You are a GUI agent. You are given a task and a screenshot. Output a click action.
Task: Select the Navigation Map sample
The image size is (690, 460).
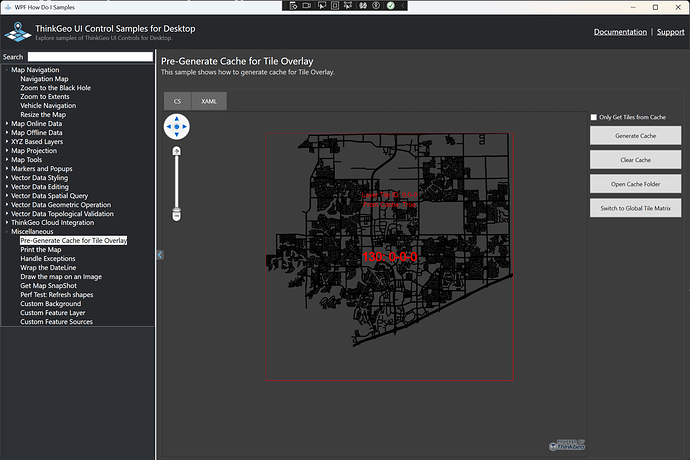tap(44, 79)
